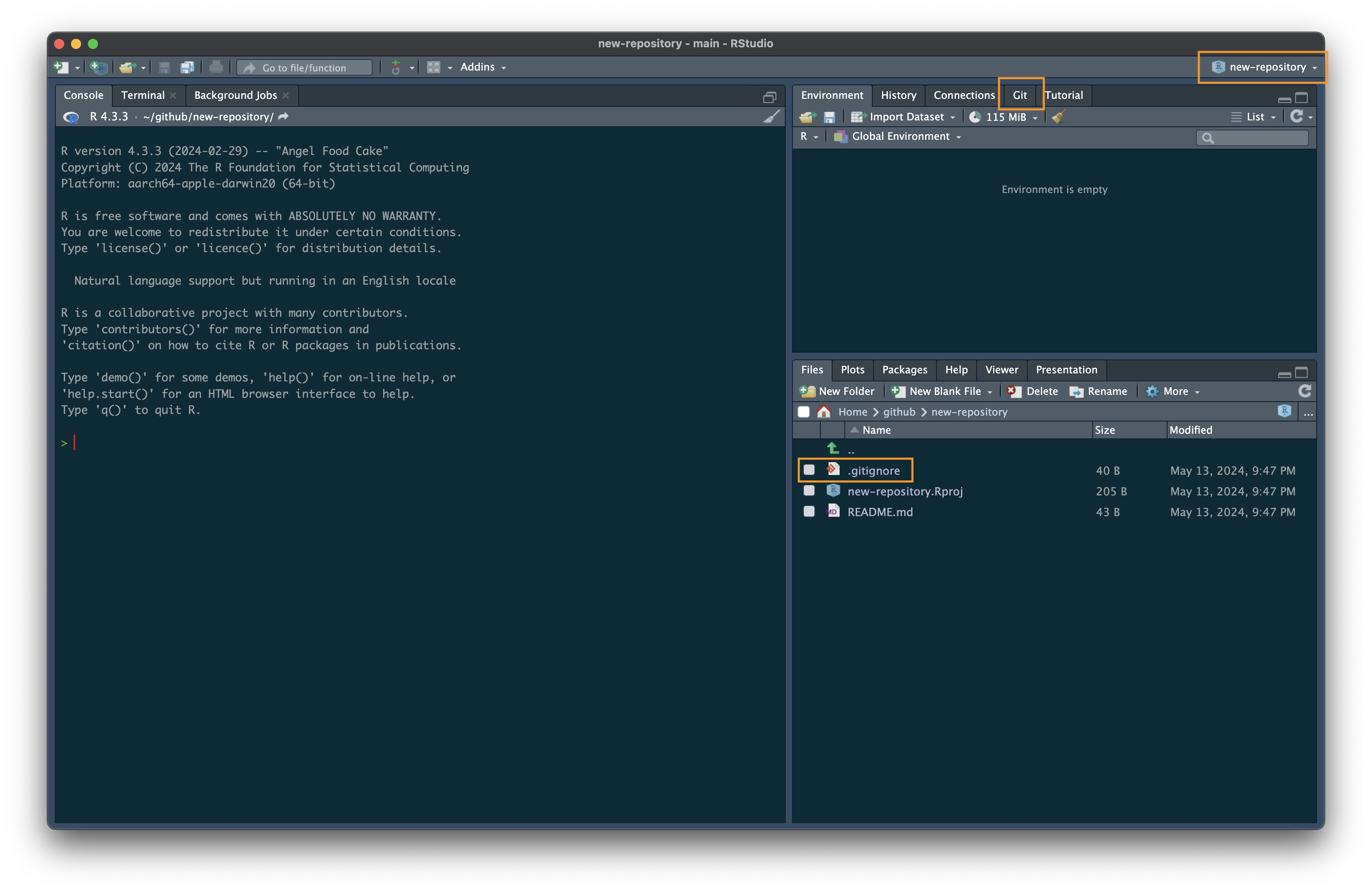
Task: Clear console with the broom icon
Action: [771, 117]
